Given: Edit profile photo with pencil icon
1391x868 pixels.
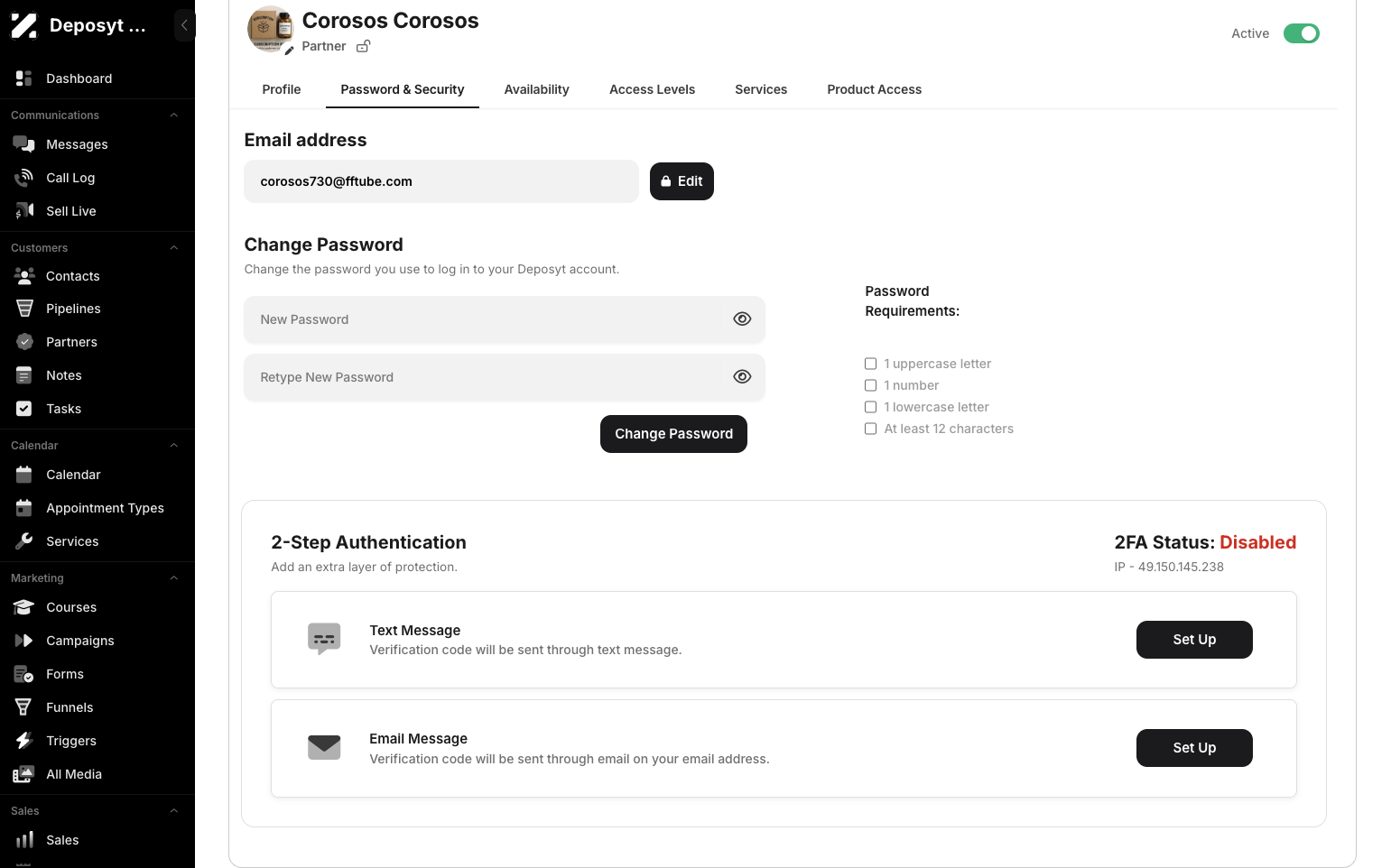Looking at the screenshot, I should coord(289,51).
